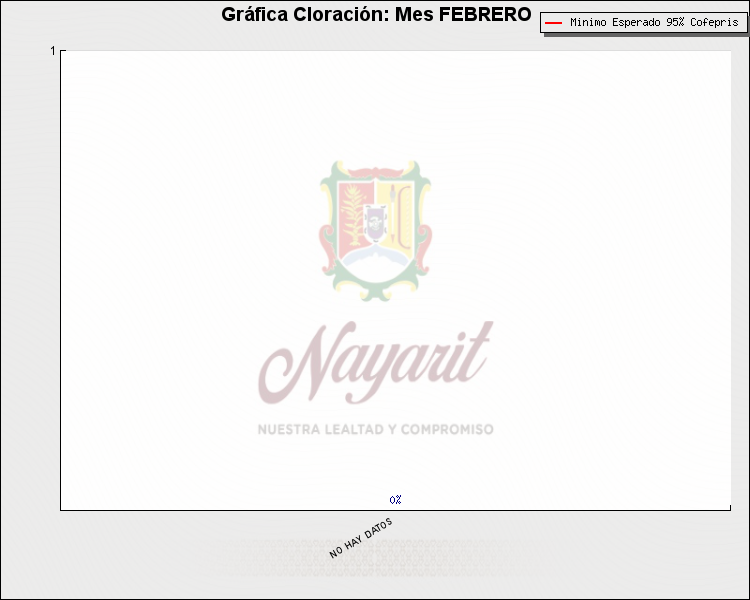Screen dimensions: 750x600
Task: Click the word FEBRERO in the title
Action: coord(485,15)
